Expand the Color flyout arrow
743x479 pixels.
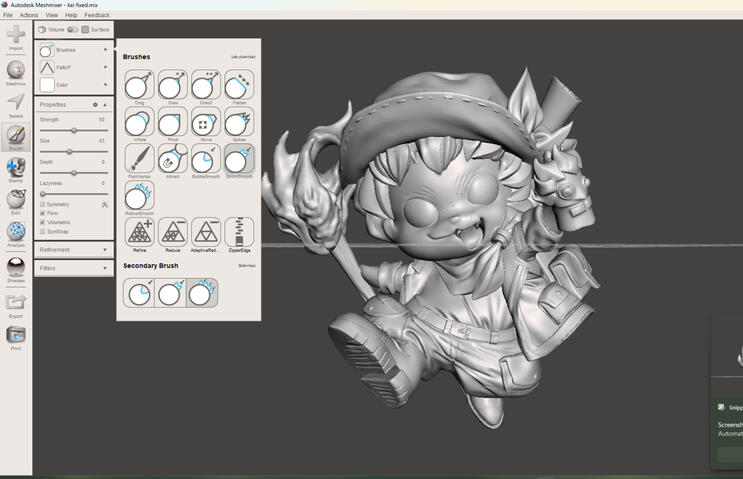pyautogui.click(x=105, y=85)
